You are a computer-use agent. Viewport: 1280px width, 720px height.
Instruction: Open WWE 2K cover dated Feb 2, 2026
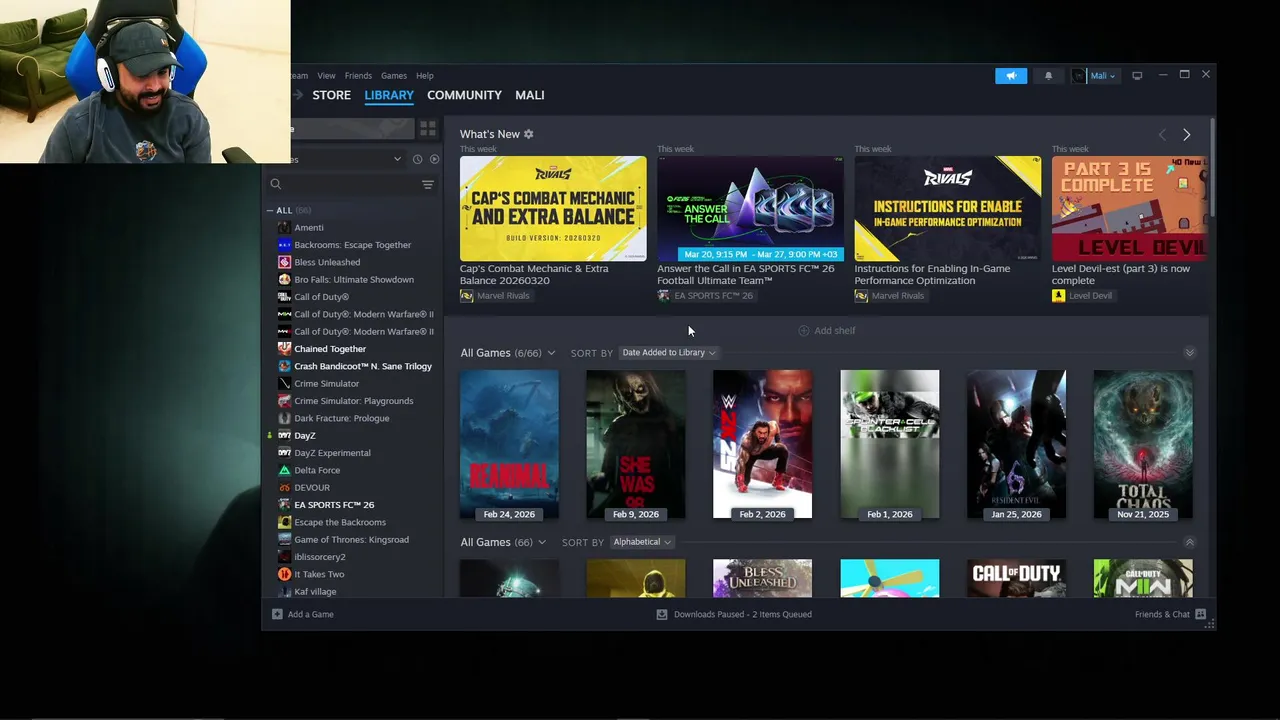(x=762, y=445)
